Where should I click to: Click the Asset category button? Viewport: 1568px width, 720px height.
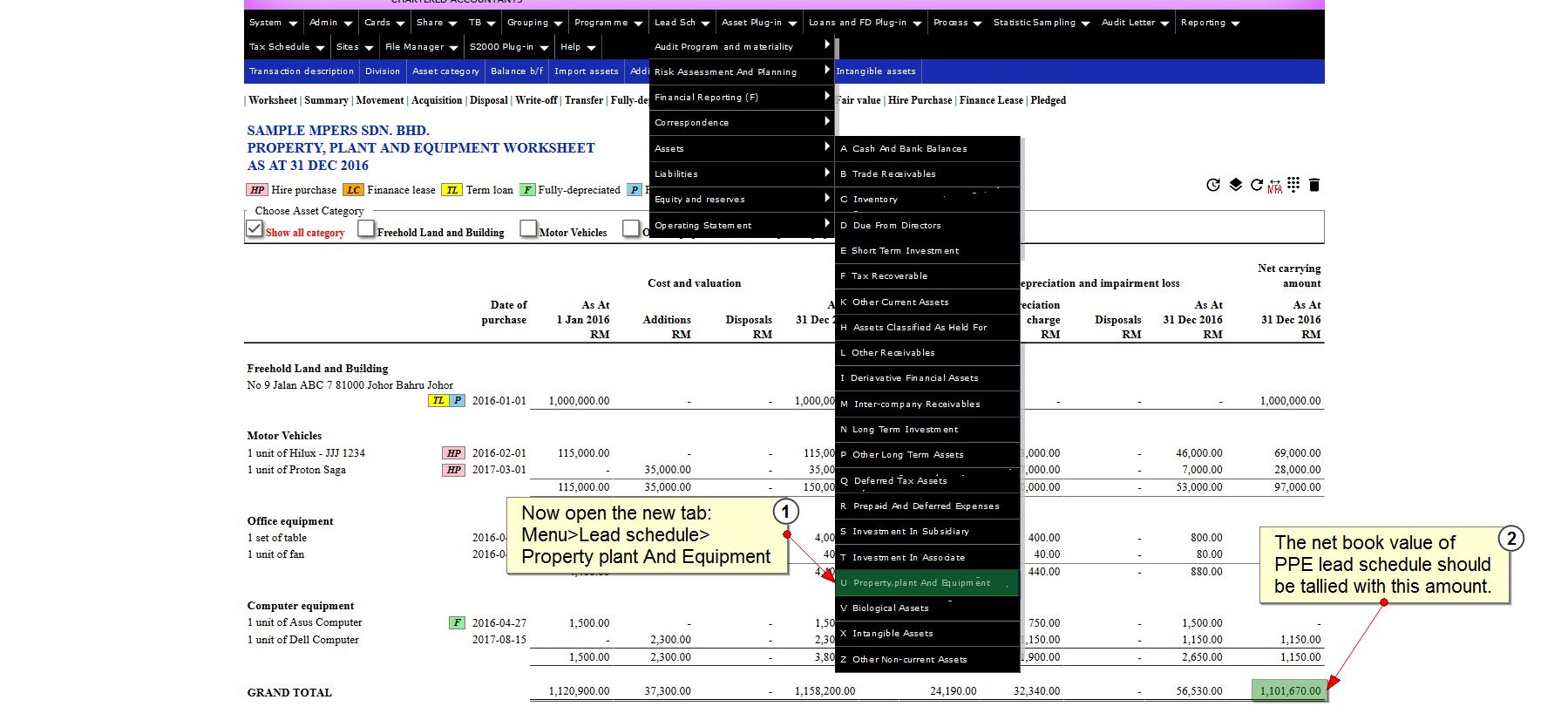[445, 71]
